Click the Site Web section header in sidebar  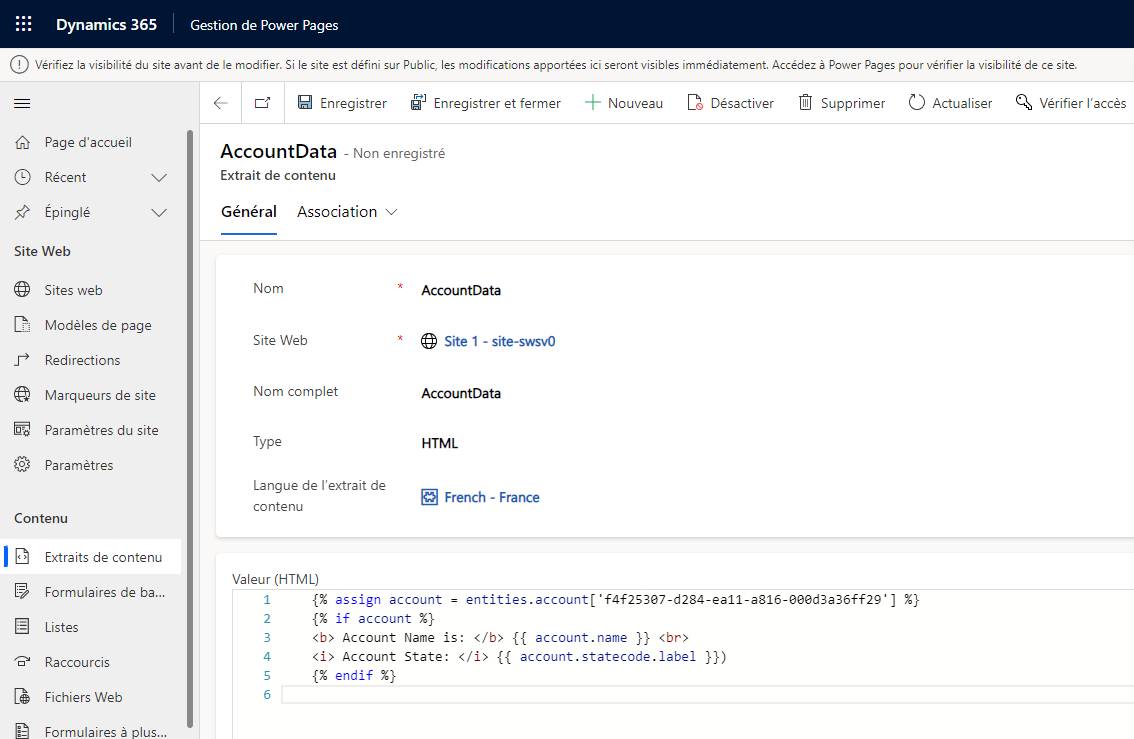43,252
